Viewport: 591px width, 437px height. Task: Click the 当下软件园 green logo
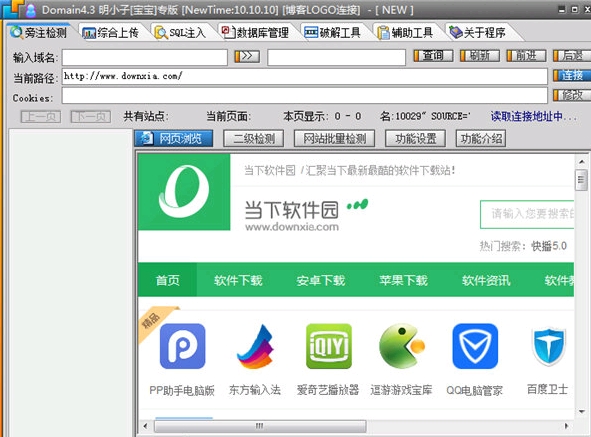click(x=184, y=192)
